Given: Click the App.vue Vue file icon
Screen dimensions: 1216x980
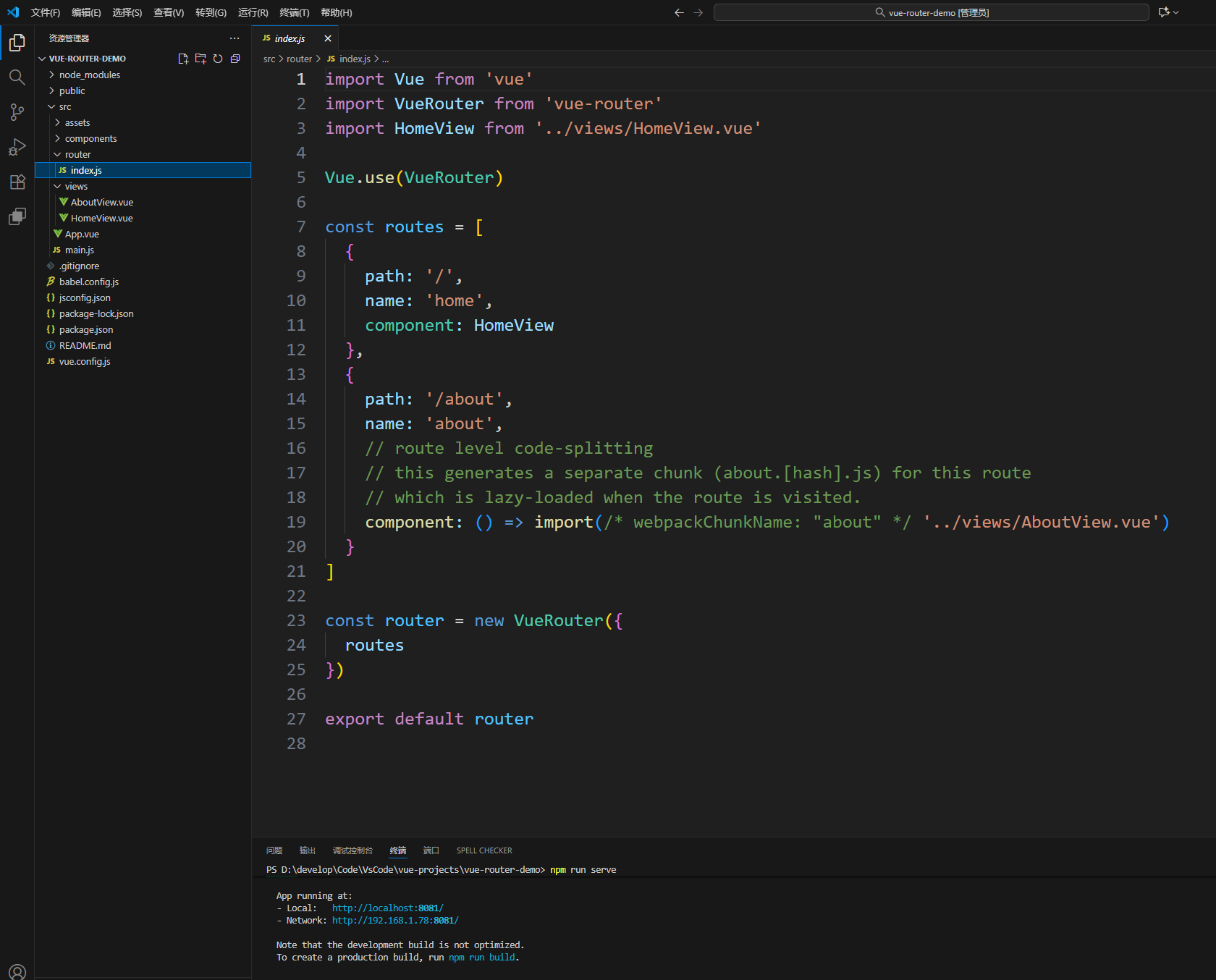Looking at the screenshot, I should [58, 234].
